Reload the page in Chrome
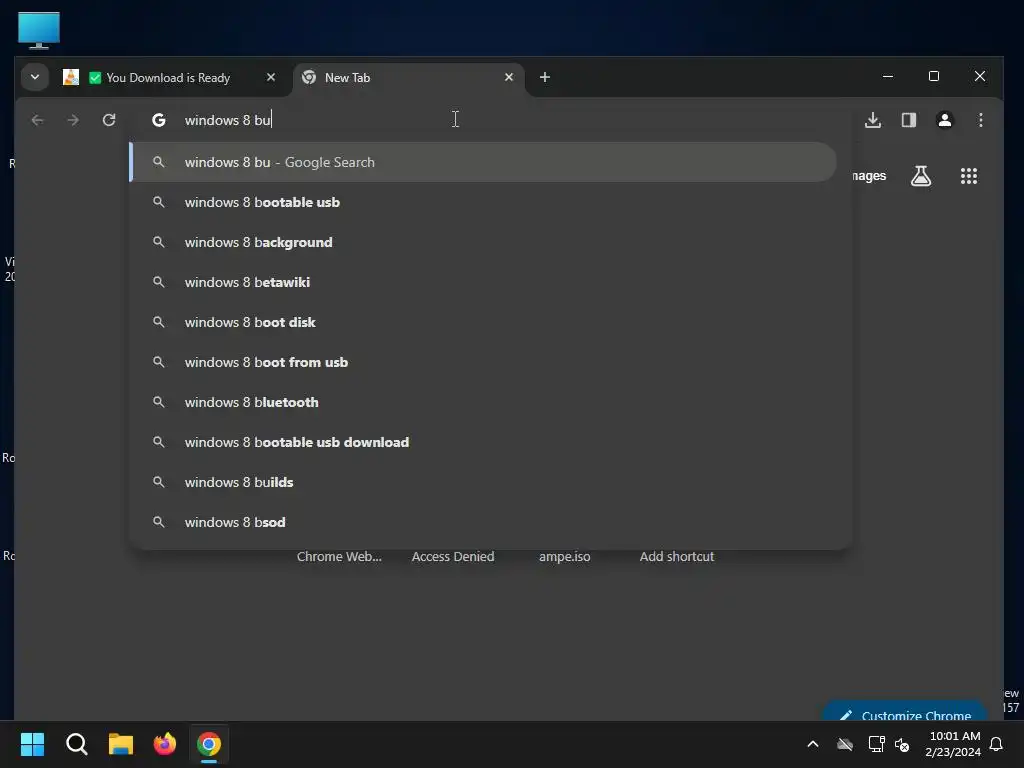 [x=109, y=120]
